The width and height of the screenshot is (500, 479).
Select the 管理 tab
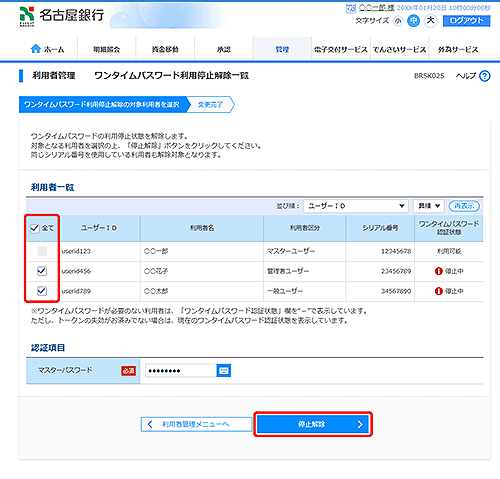(x=282, y=49)
